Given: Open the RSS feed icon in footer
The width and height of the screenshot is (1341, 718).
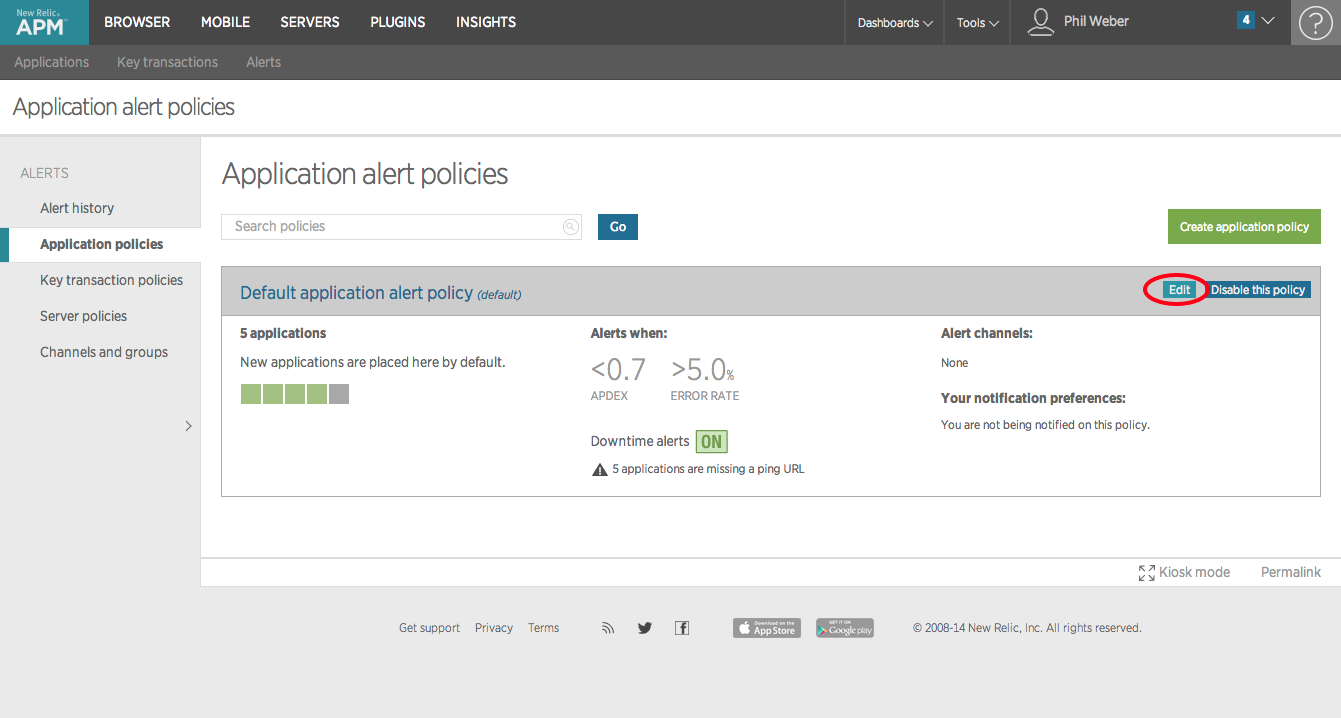Looking at the screenshot, I should (608, 628).
